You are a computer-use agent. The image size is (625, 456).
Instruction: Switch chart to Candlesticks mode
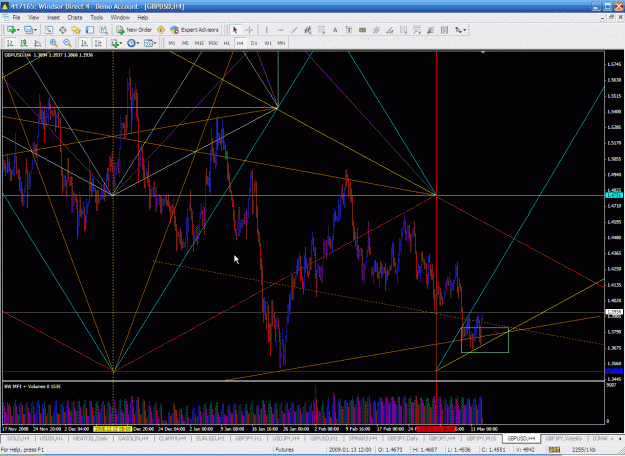coord(24,43)
